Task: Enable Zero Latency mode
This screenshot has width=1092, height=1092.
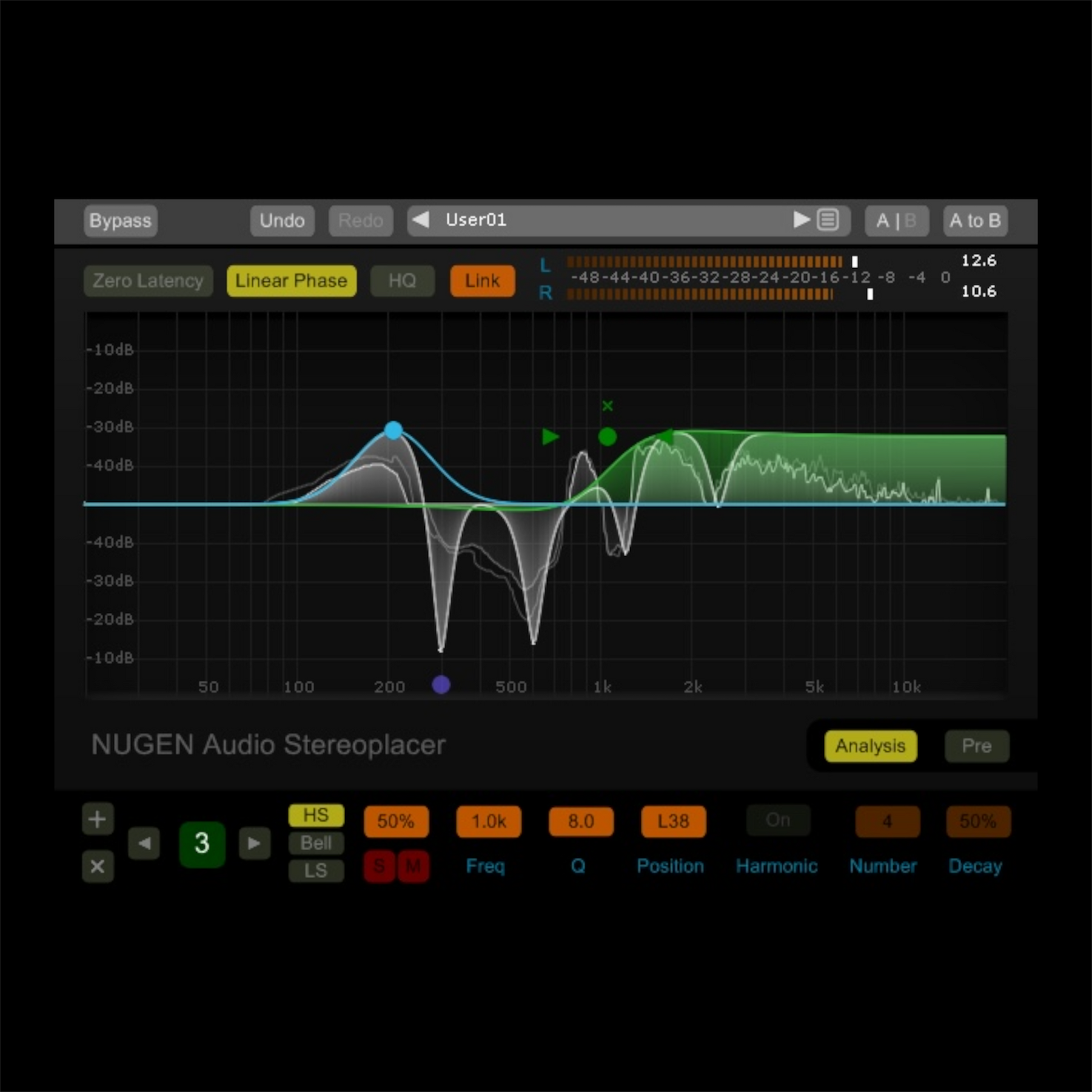Action: click(148, 281)
